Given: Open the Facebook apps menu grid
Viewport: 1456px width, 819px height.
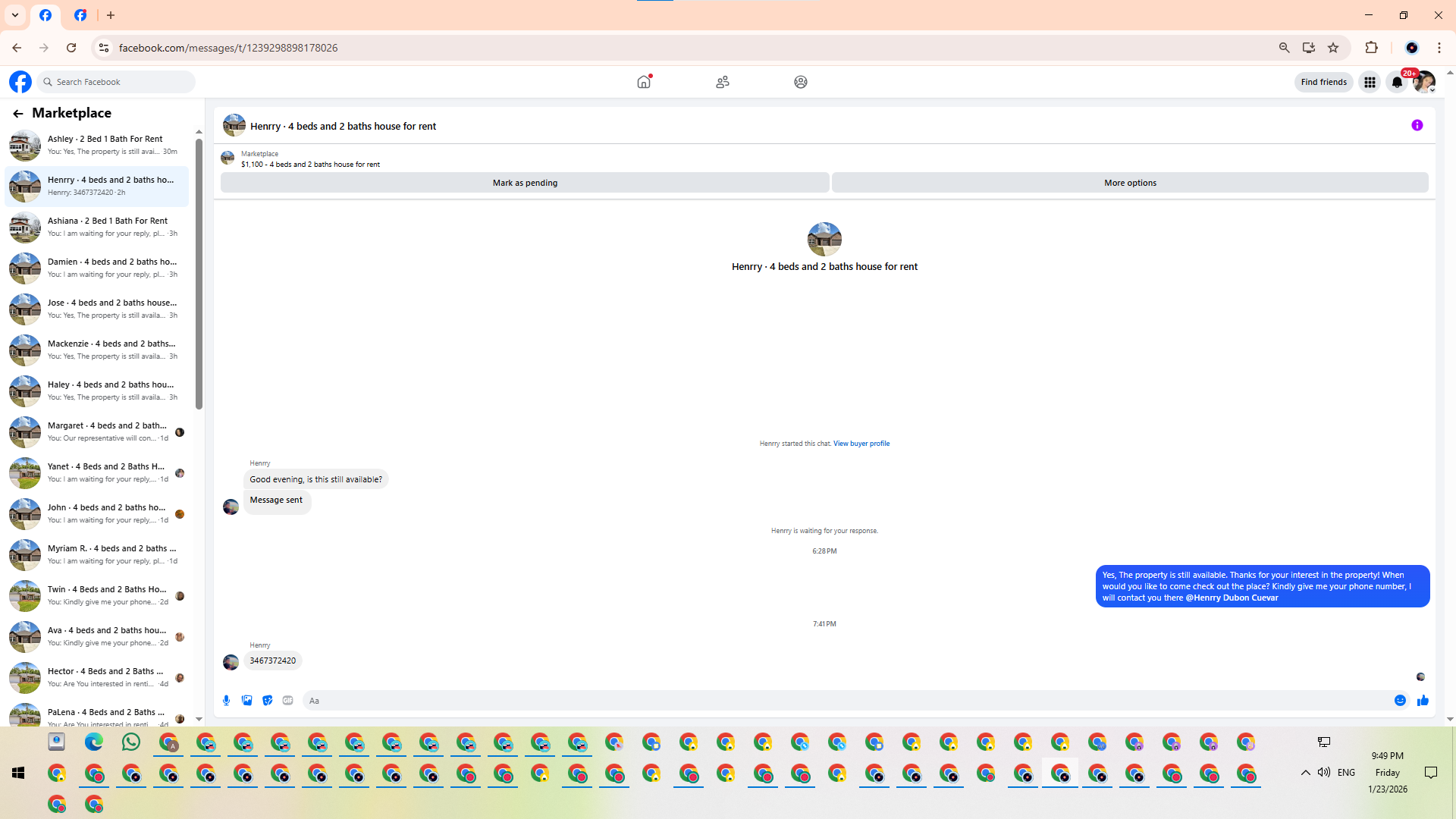Looking at the screenshot, I should 1370,82.
